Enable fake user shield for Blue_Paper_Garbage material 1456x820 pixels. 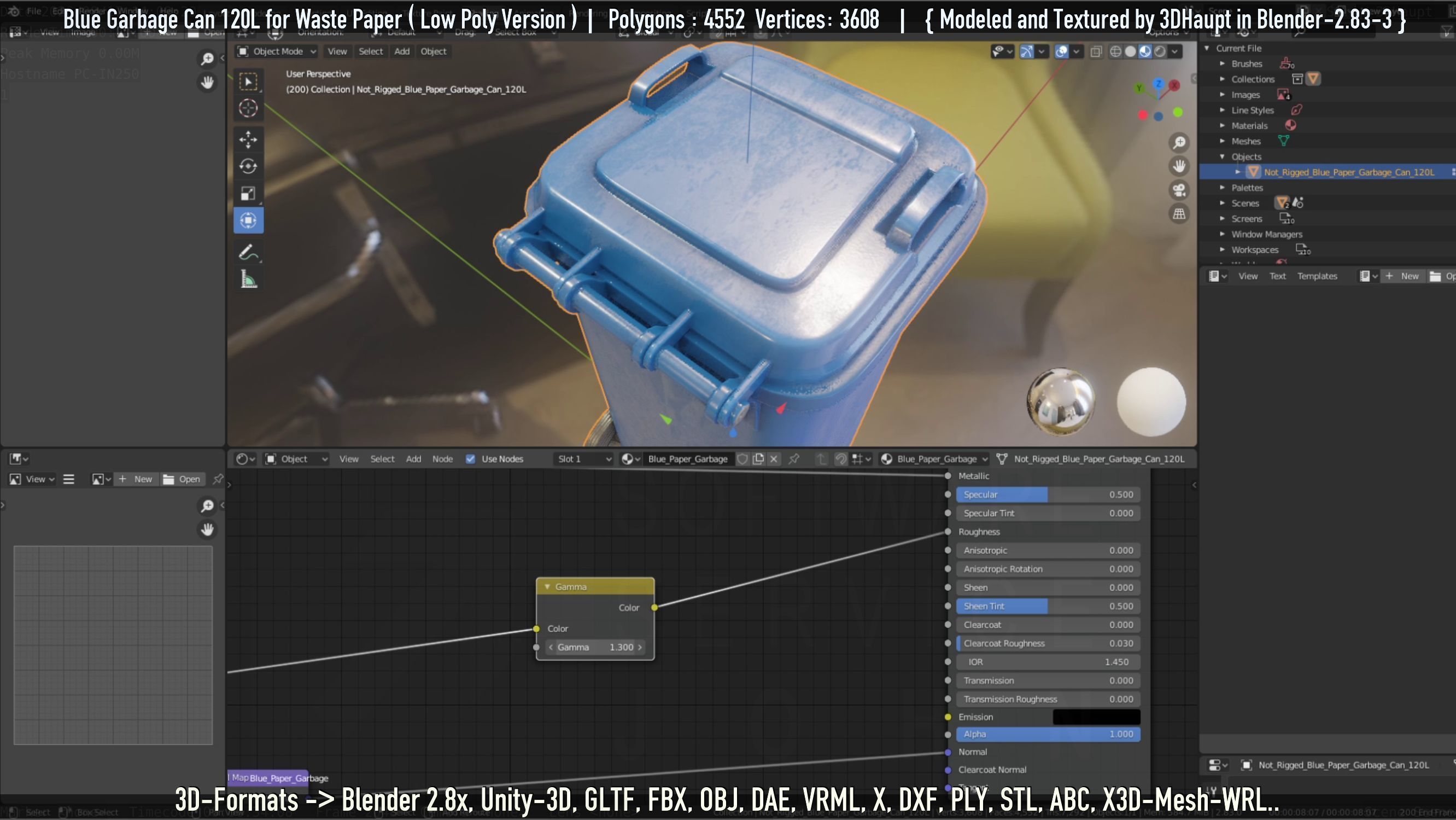pos(742,459)
